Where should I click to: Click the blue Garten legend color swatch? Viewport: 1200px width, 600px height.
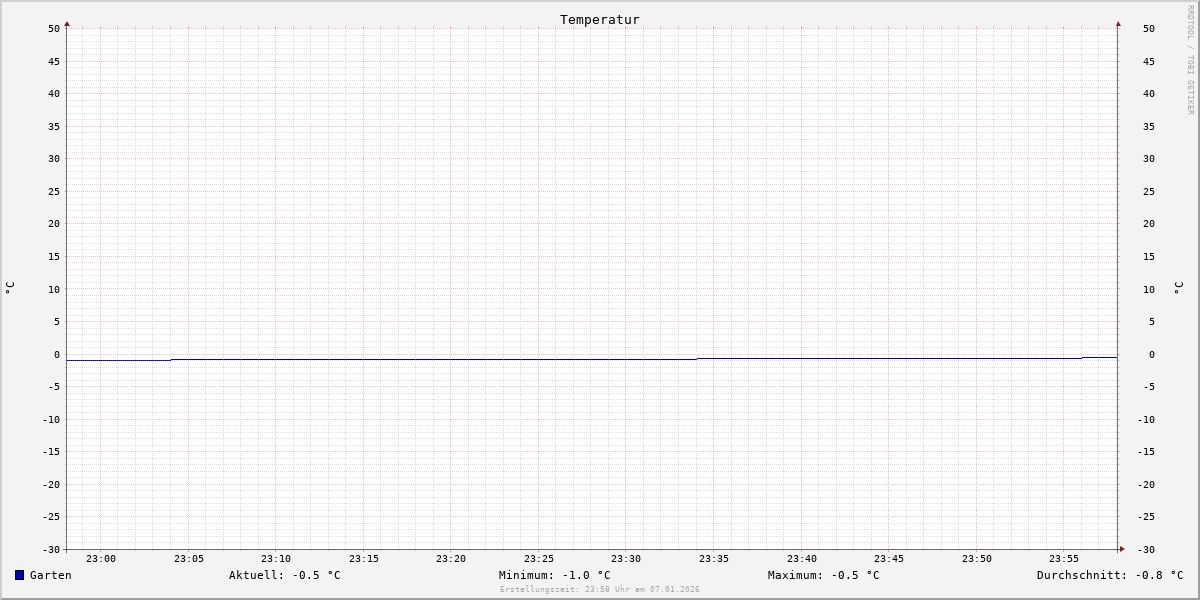[19, 575]
